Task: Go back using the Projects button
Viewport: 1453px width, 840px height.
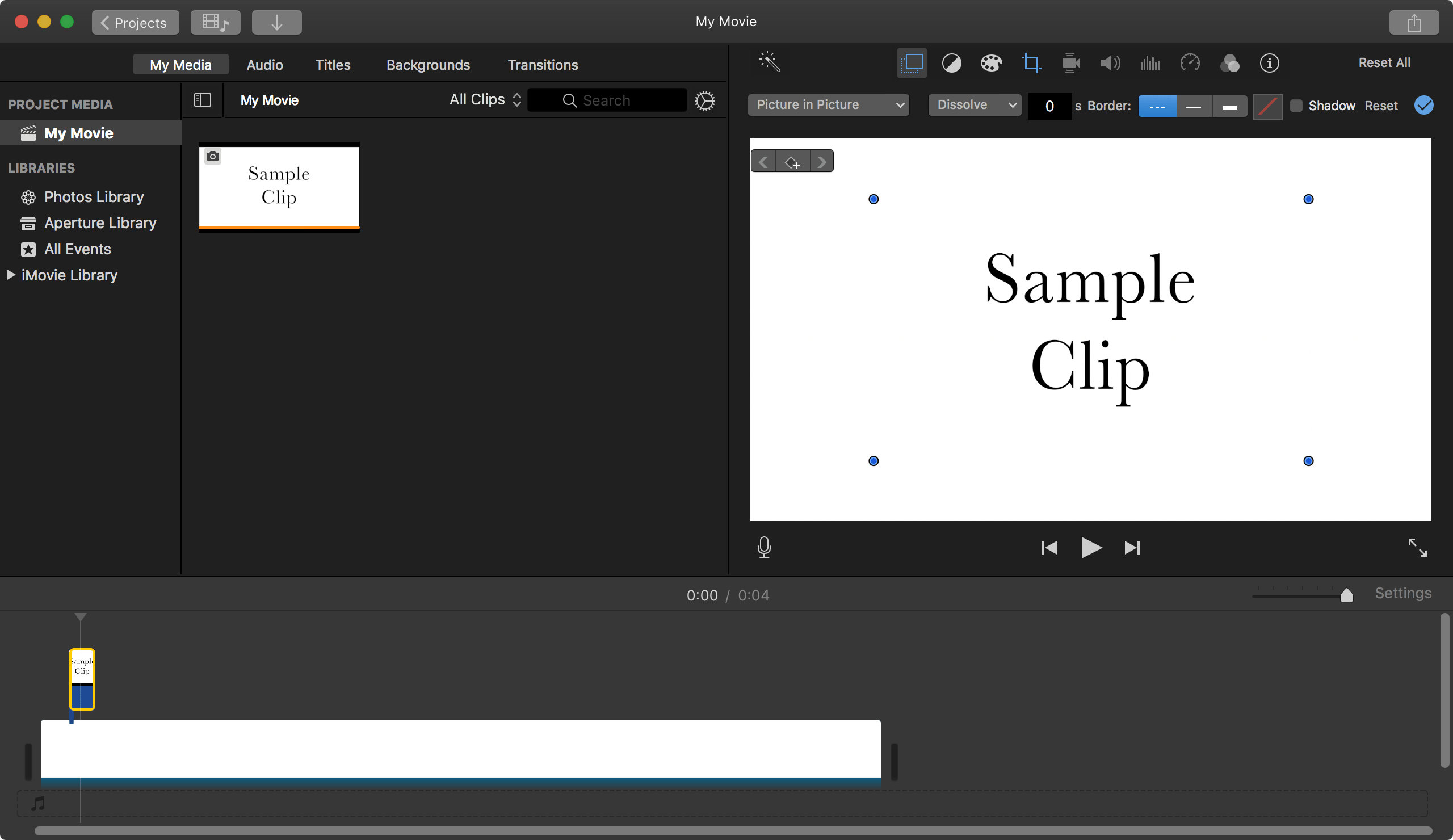Action: coord(135,23)
